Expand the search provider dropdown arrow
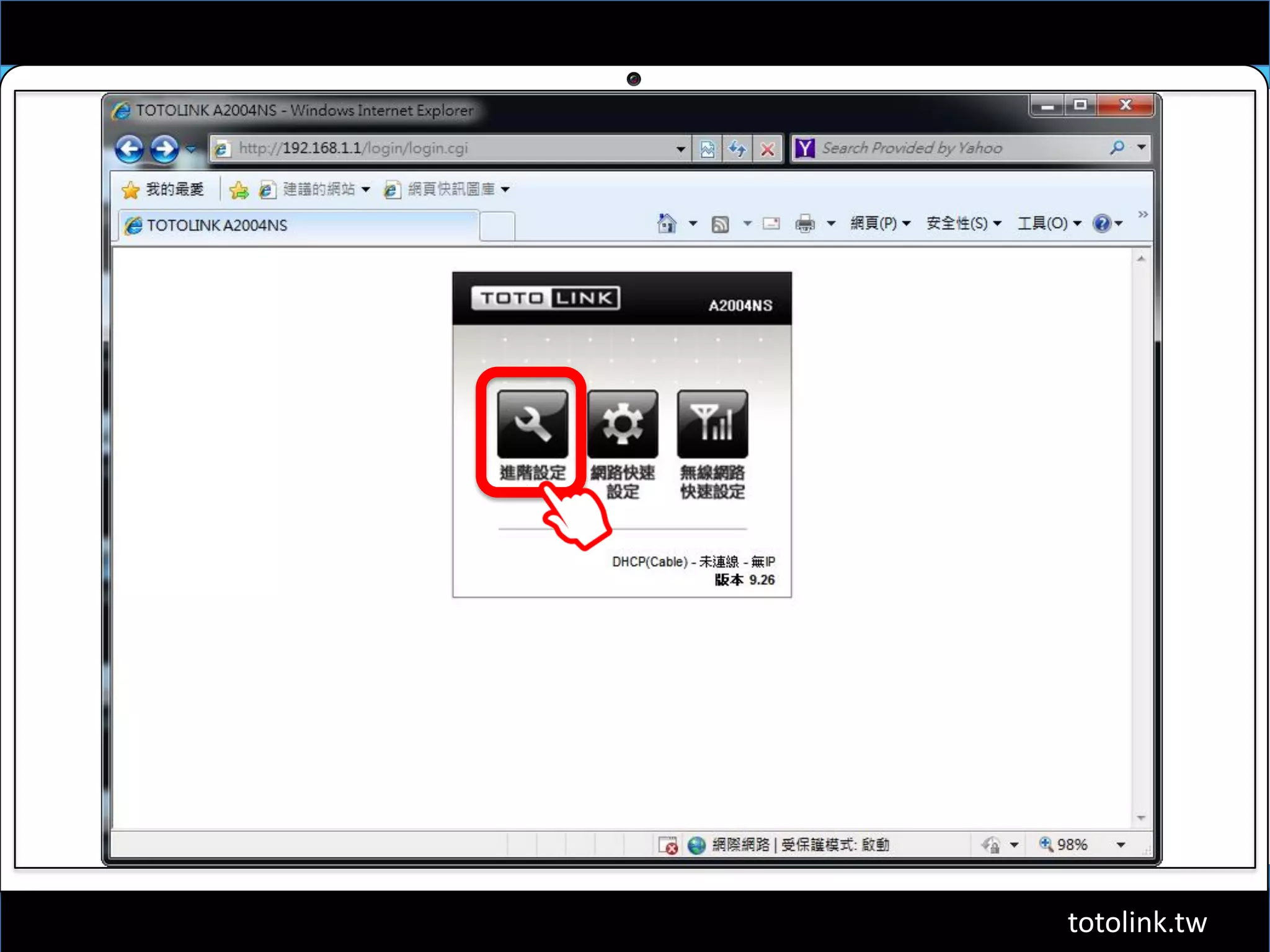 1142,148
